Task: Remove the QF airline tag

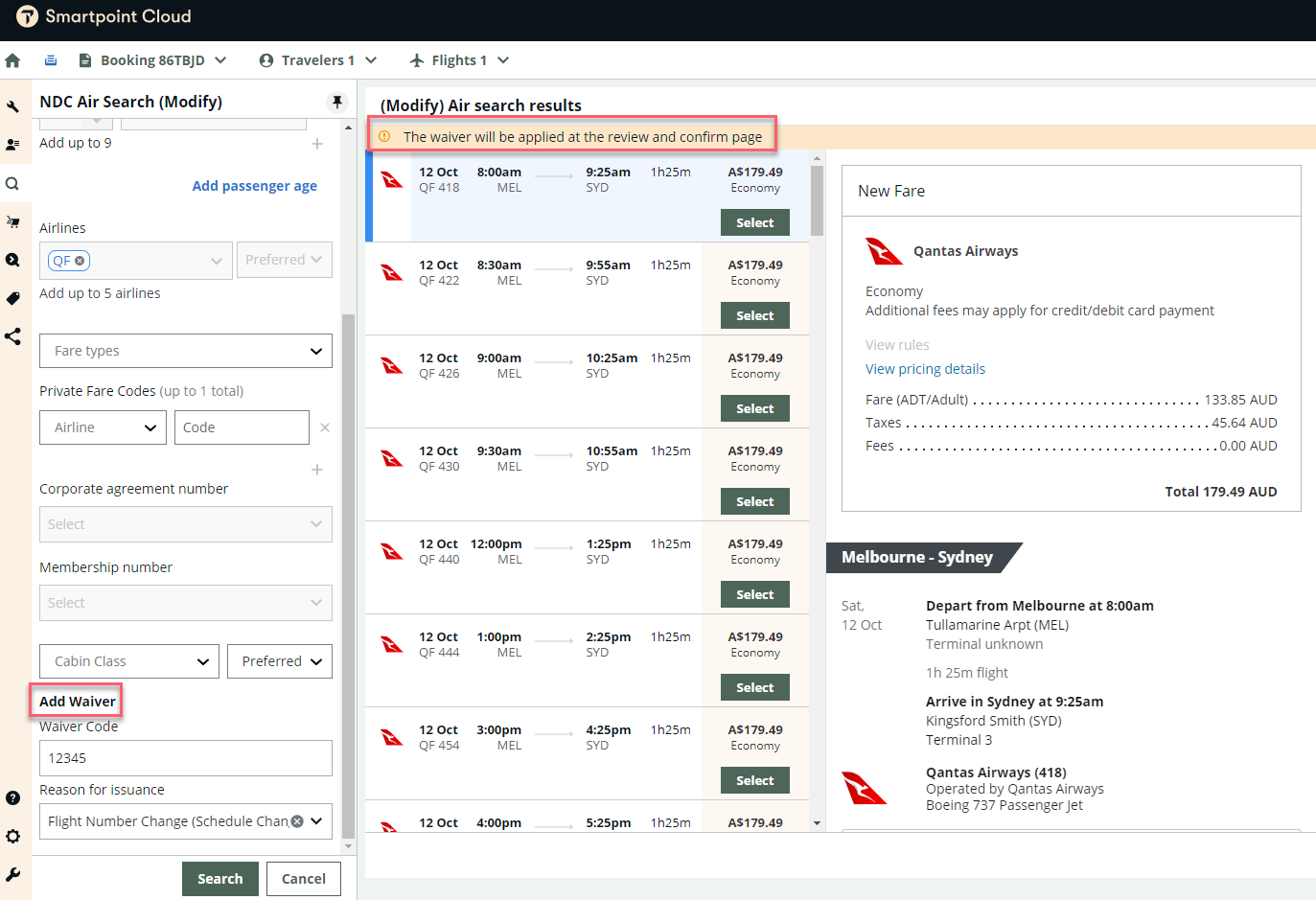Action: point(80,261)
